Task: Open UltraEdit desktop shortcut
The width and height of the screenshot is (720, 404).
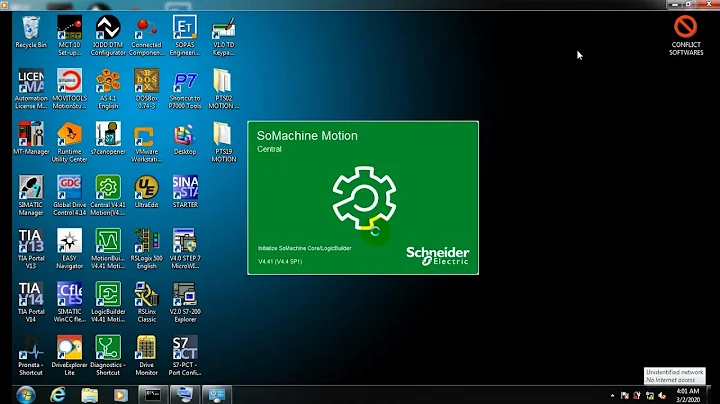Action: [146, 191]
